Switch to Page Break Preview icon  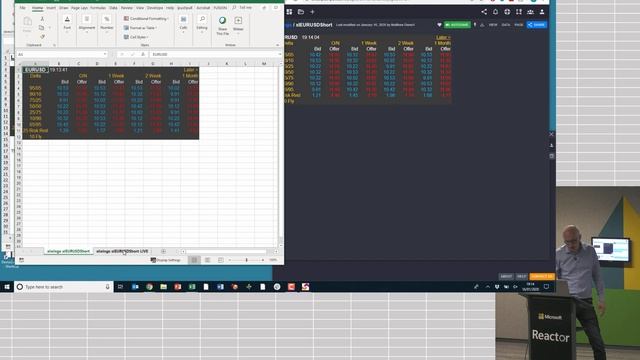click(x=220, y=260)
